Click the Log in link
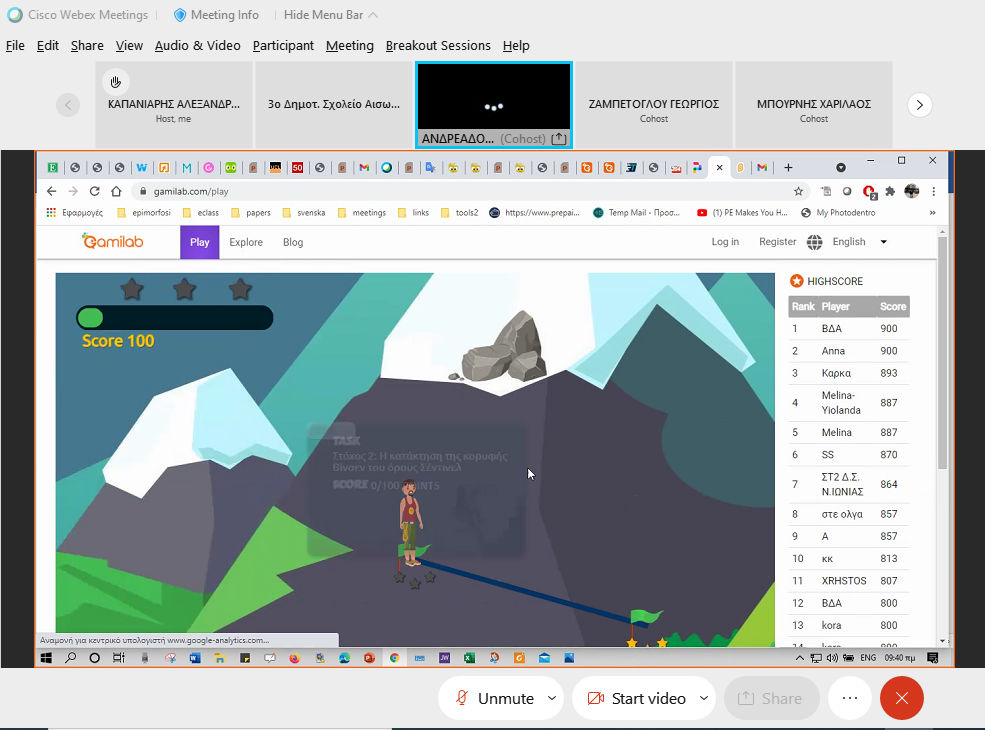Viewport: 985px width, 730px height. (725, 242)
